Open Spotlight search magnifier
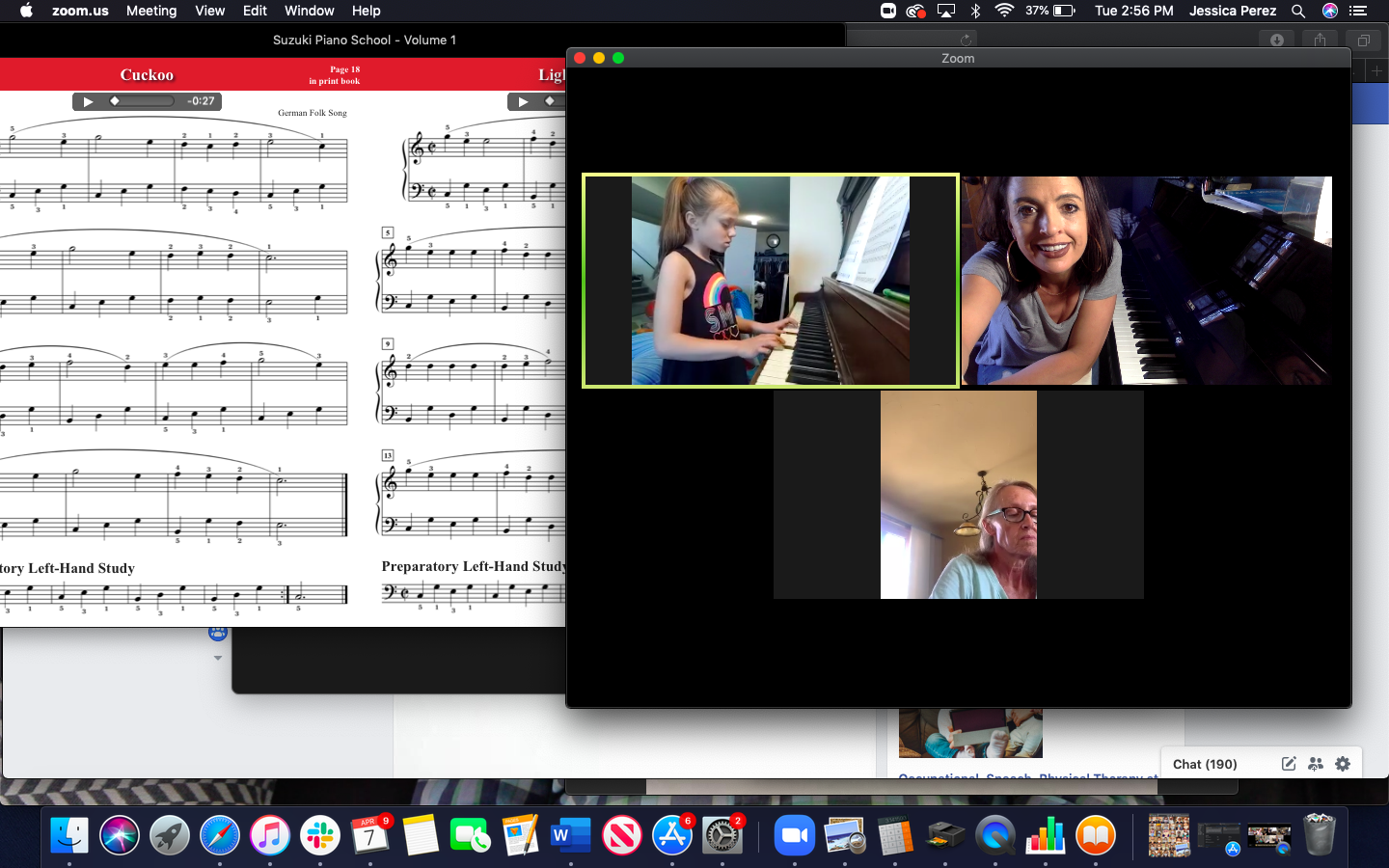 pyautogui.click(x=1298, y=11)
